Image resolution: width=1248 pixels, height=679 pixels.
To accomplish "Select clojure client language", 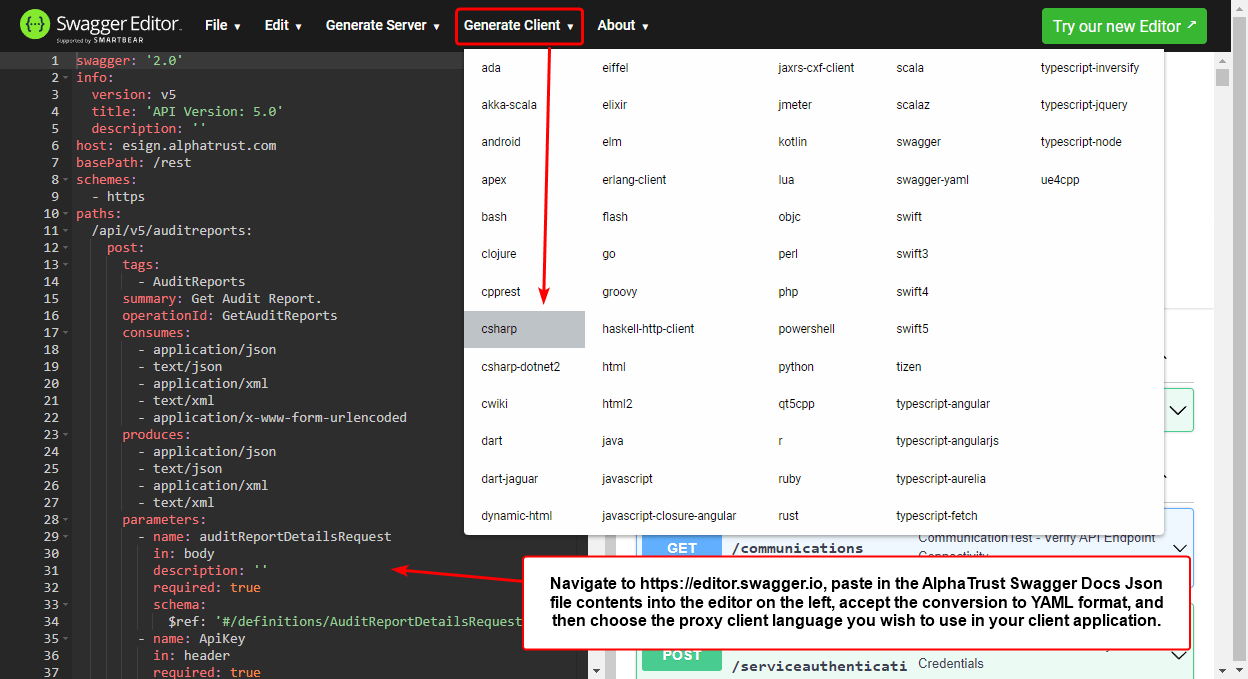I will [x=499, y=254].
